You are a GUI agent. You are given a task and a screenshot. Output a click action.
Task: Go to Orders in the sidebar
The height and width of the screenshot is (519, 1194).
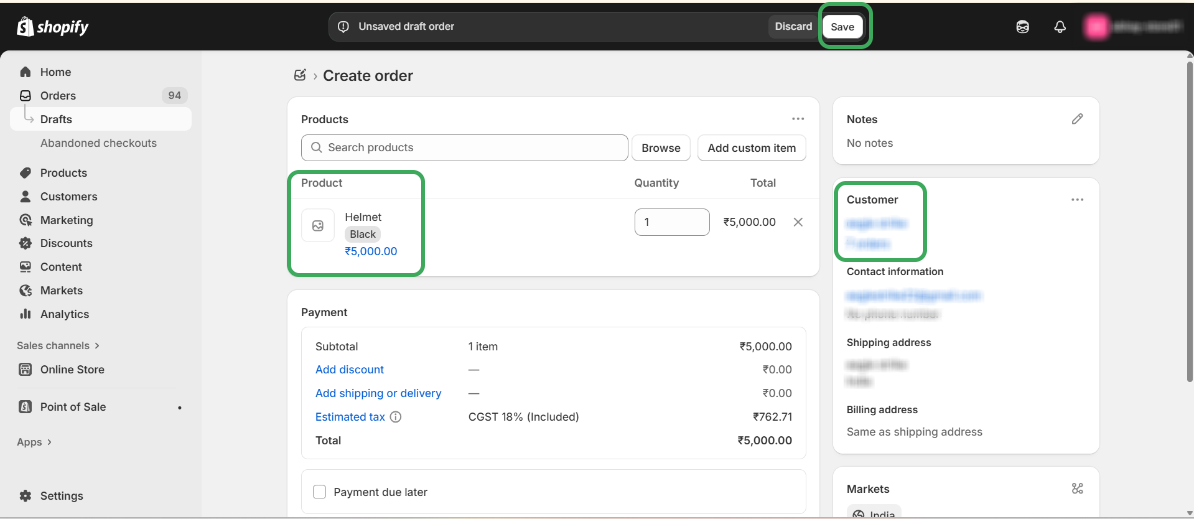[58, 96]
